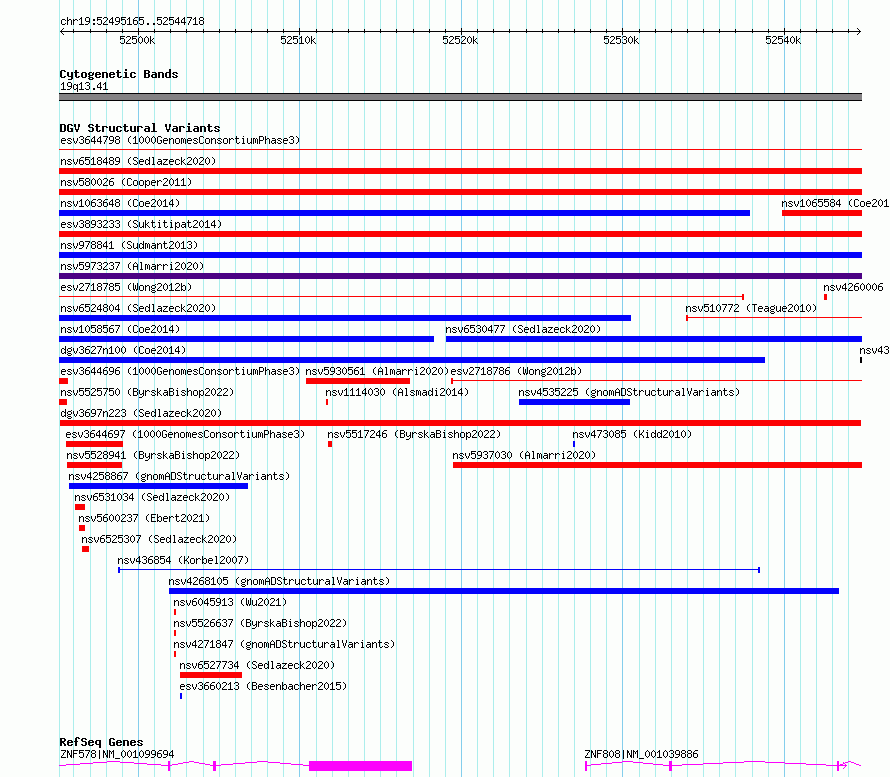Select the nsv4535225 gnomAD blue bar
890x777 pixels.
574,402
